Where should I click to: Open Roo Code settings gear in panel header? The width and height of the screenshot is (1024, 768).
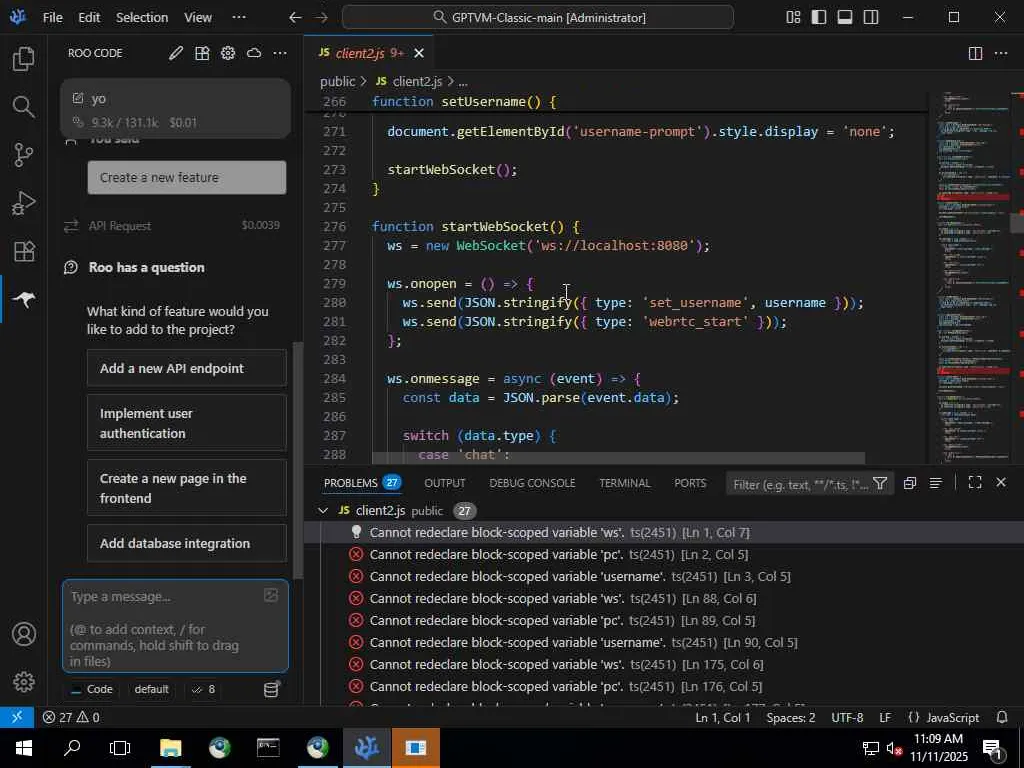[228, 53]
